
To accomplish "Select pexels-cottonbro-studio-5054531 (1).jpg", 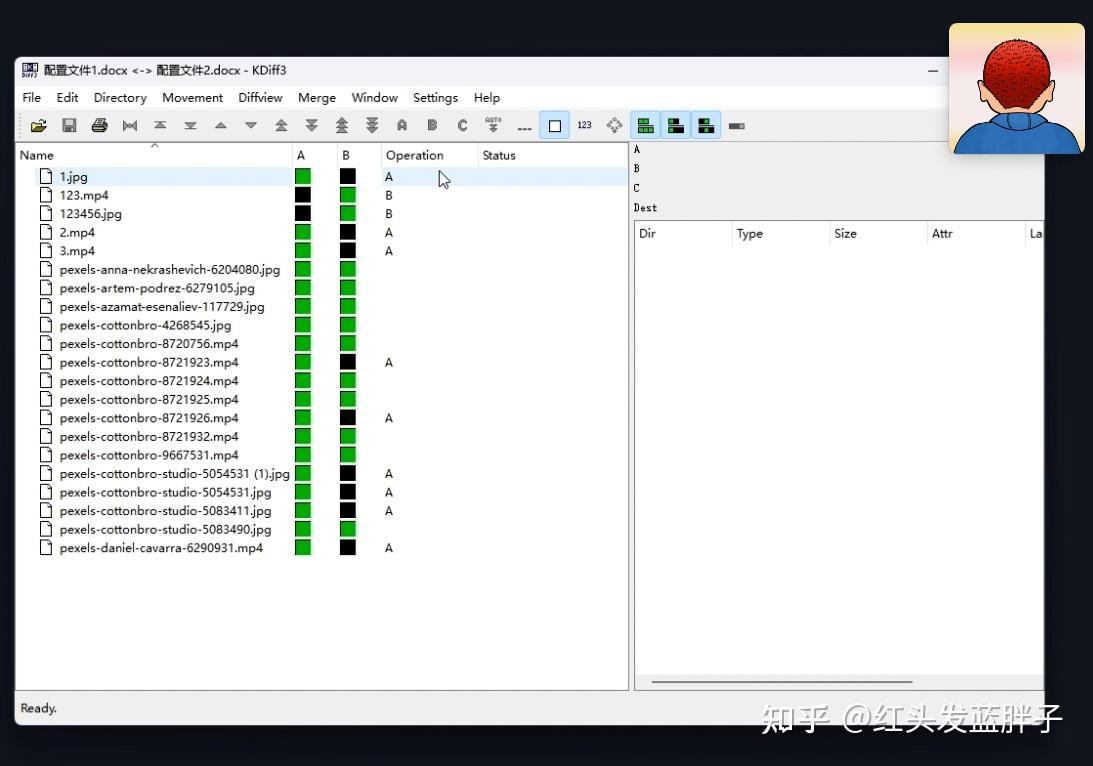I will (174, 474).
